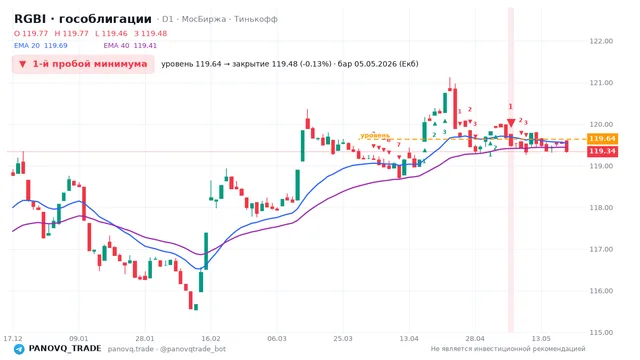Click the low value 'L 119.46'

pyautogui.click(x=111, y=33)
